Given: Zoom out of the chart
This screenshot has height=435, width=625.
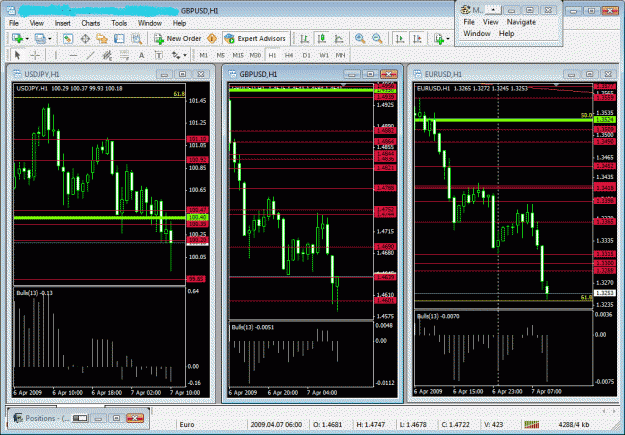Looking at the screenshot, I should [x=377, y=39].
